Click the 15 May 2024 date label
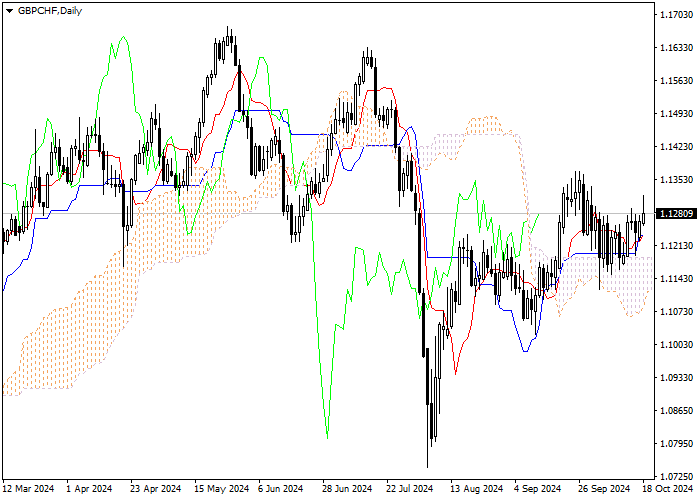This screenshot has height=500, width=700. pos(221,489)
